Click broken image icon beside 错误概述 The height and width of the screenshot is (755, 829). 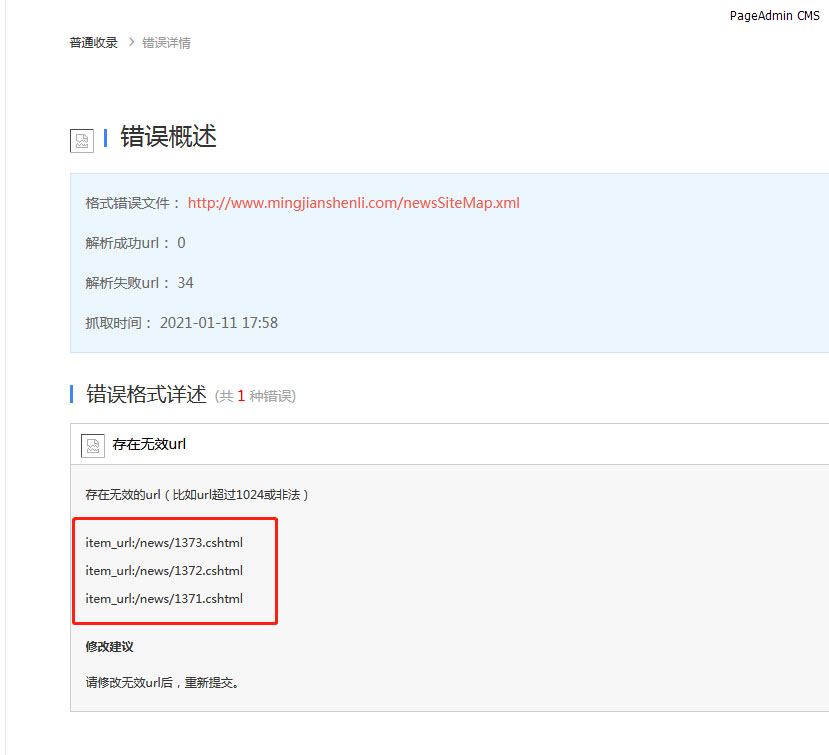[x=82, y=141]
